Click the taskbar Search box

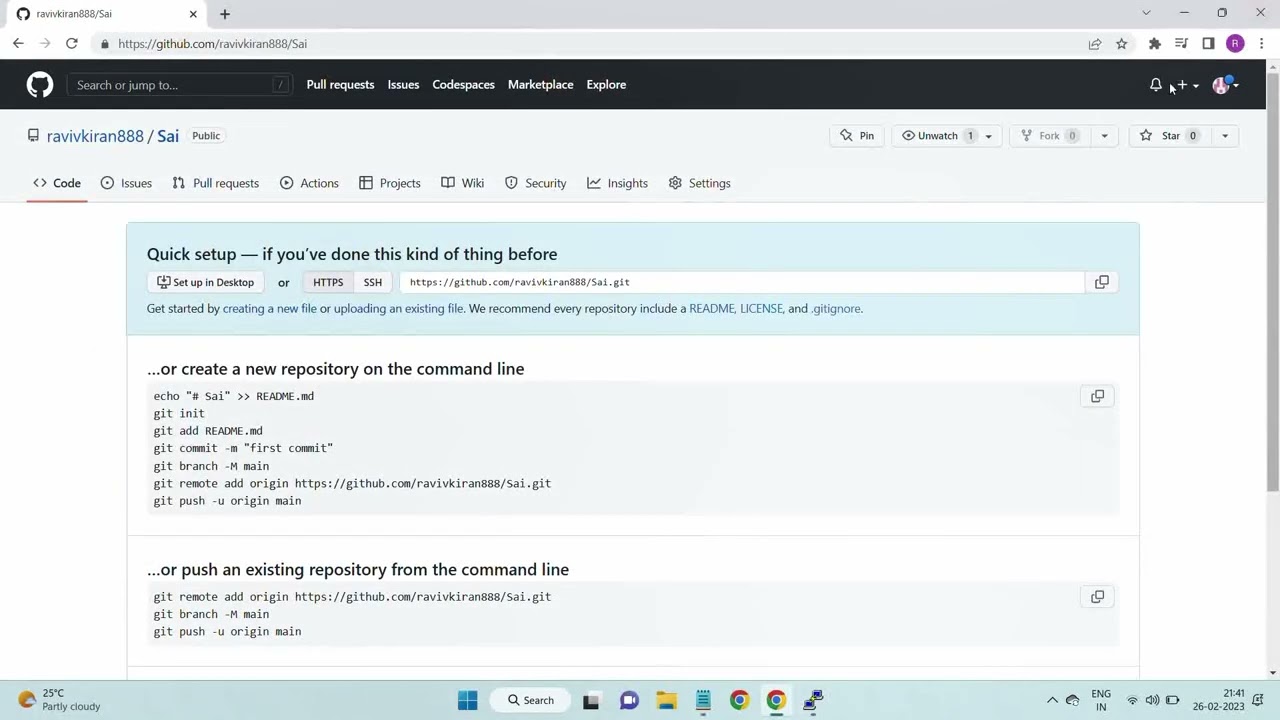(530, 700)
